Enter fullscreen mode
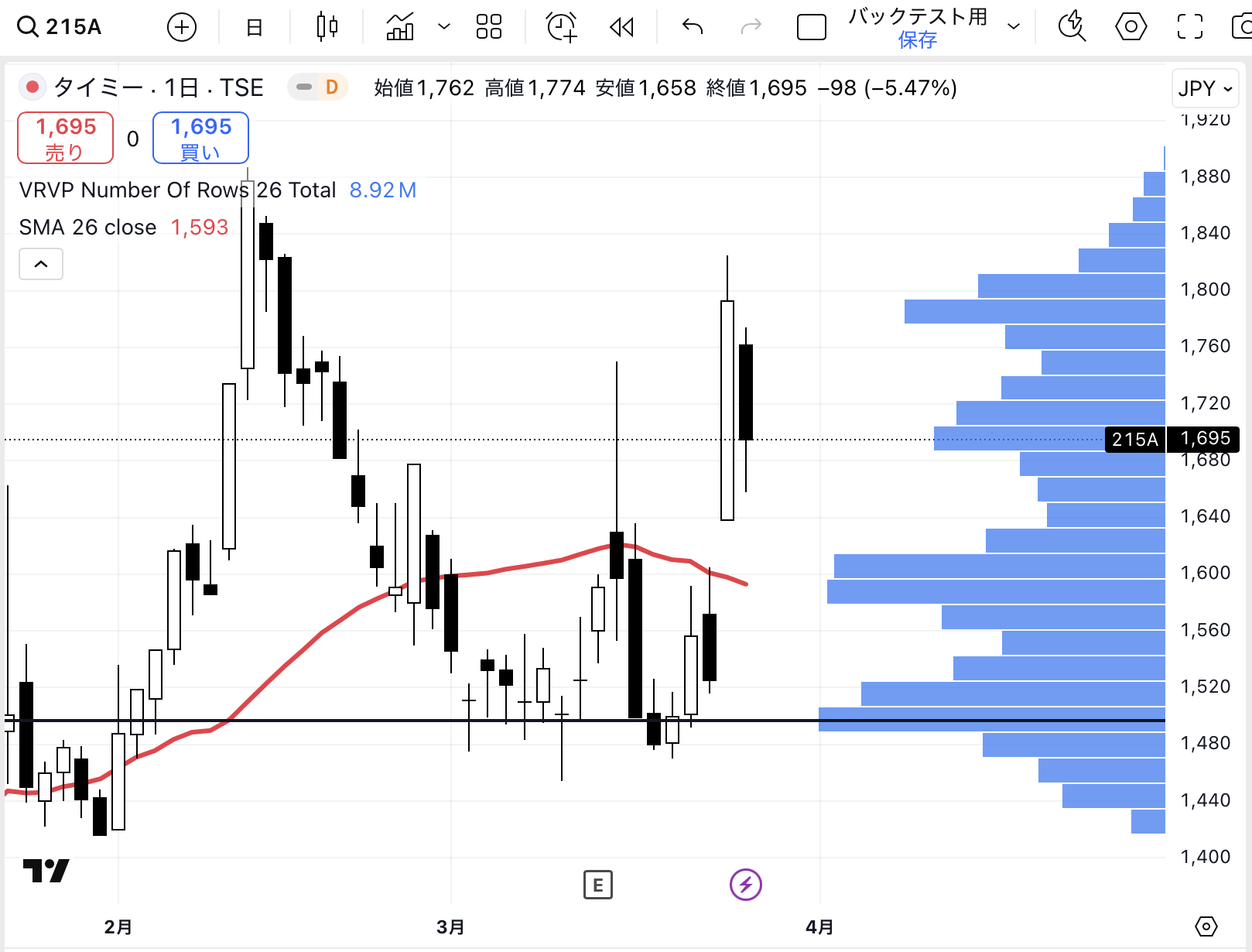Image resolution: width=1252 pixels, height=952 pixels. click(x=1190, y=27)
